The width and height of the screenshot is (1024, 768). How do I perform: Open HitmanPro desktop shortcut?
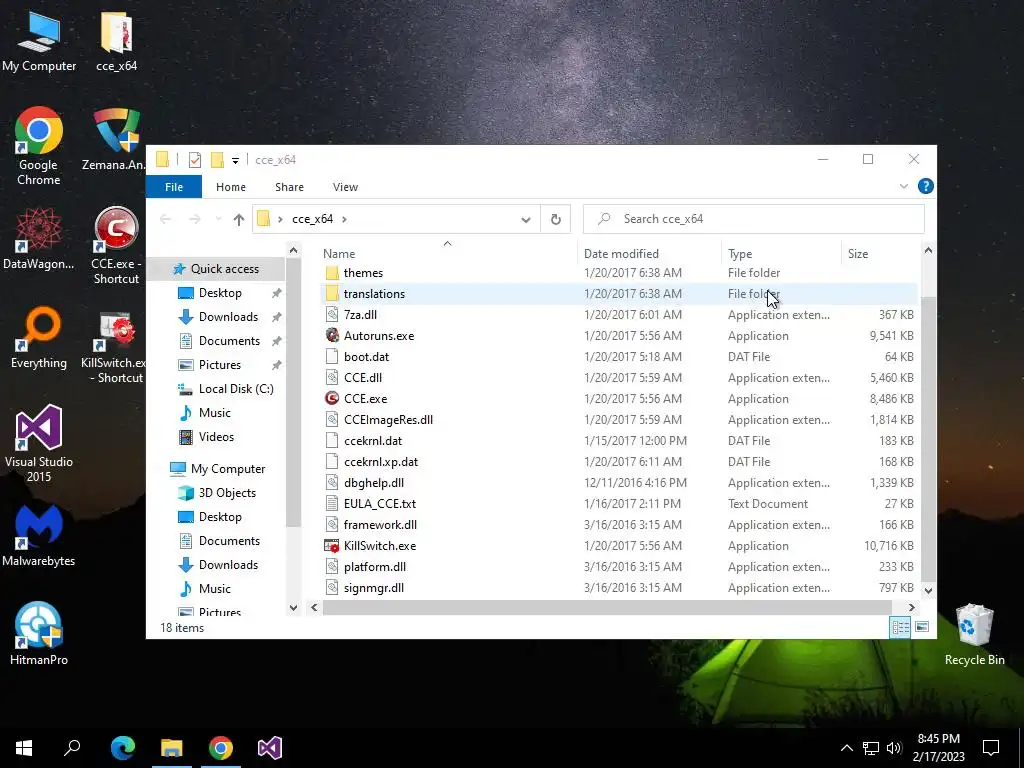[39, 633]
